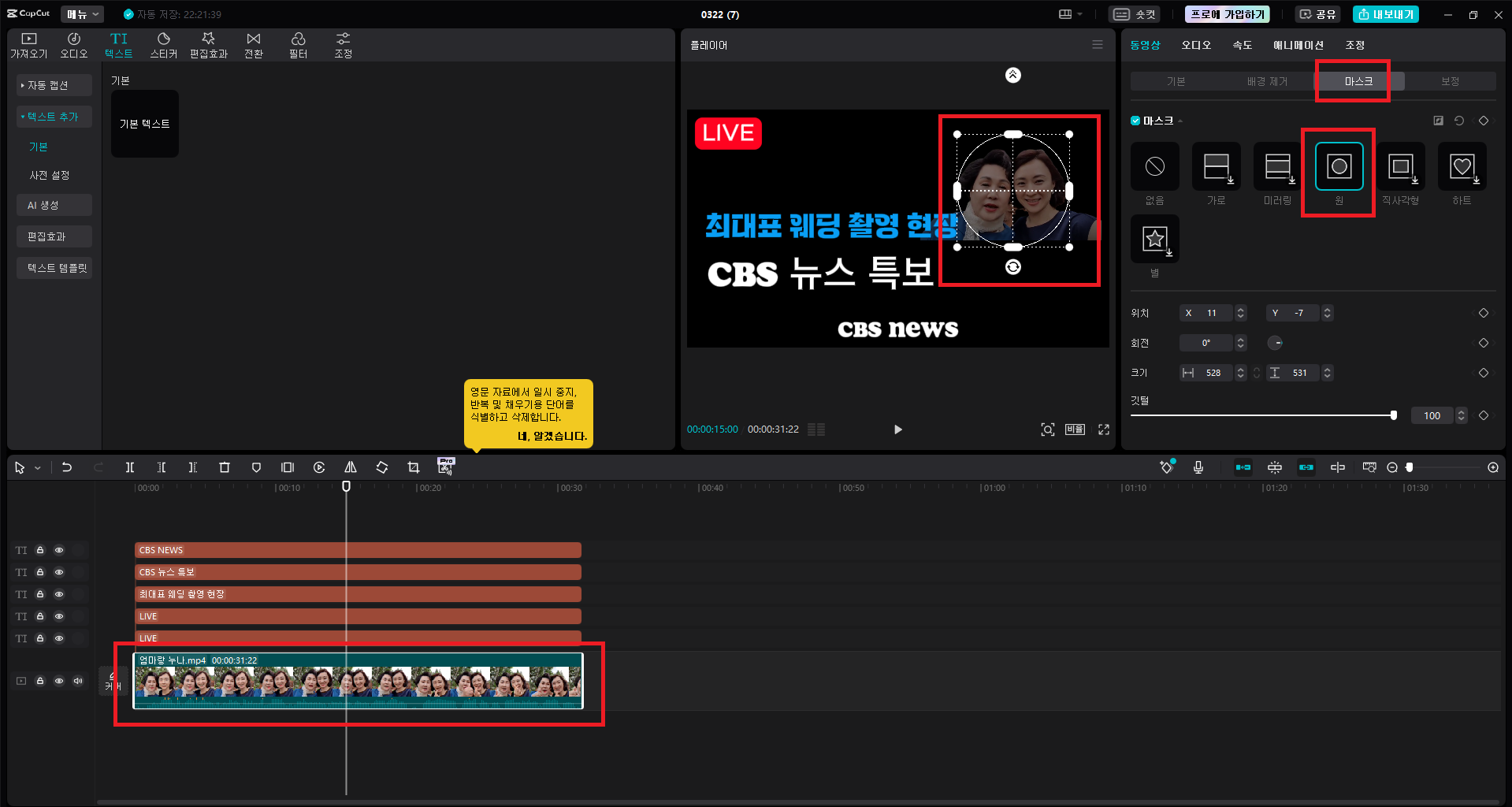Click the player fullscreen icon
1512x807 pixels.
[1104, 430]
